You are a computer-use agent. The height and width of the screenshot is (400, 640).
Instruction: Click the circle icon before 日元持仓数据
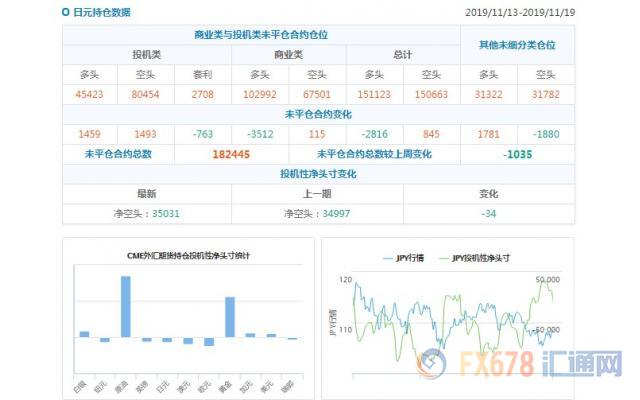coord(65,12)
